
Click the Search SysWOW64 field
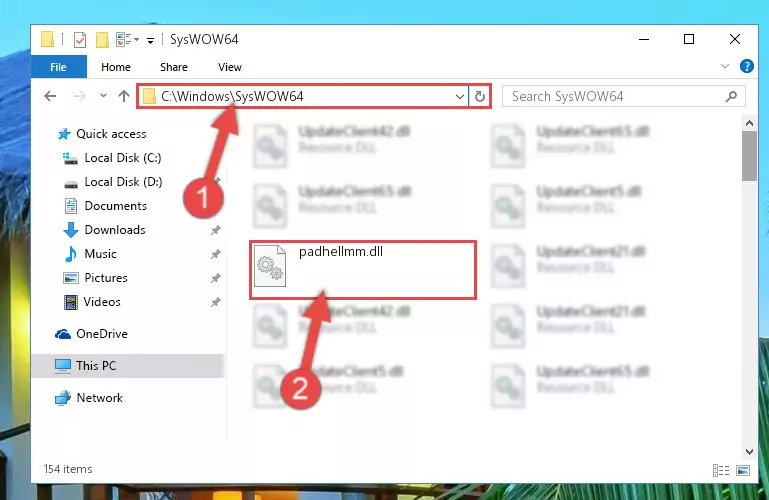pyautogui.click(x=624, y=96)
